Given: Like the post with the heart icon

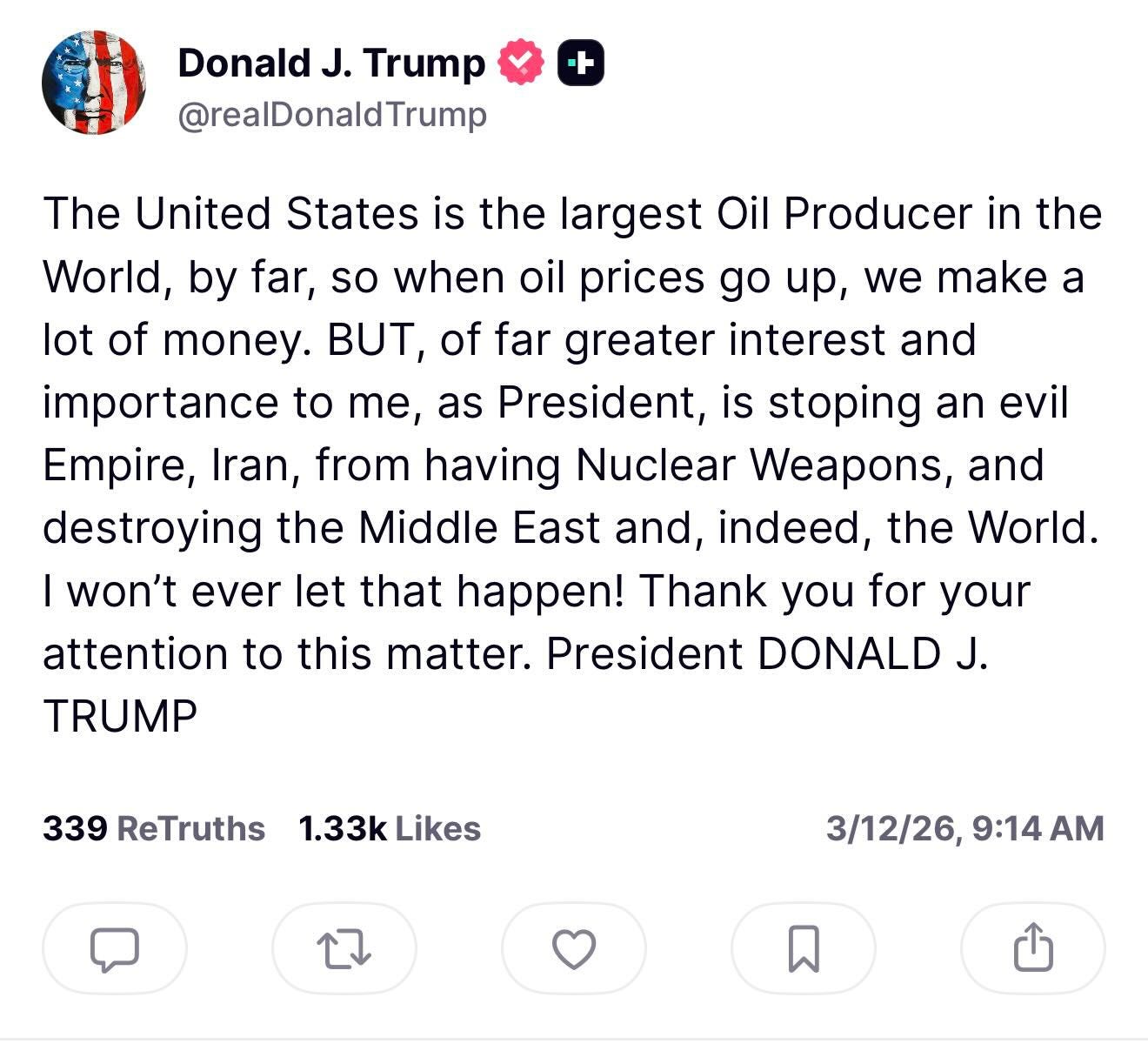Looking at the screenshot, I should (x=573, y=948).
